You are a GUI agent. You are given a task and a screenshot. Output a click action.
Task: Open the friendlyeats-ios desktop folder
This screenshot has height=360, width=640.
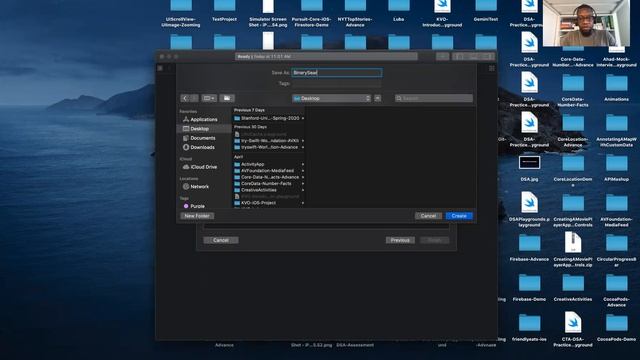point(529,323)
